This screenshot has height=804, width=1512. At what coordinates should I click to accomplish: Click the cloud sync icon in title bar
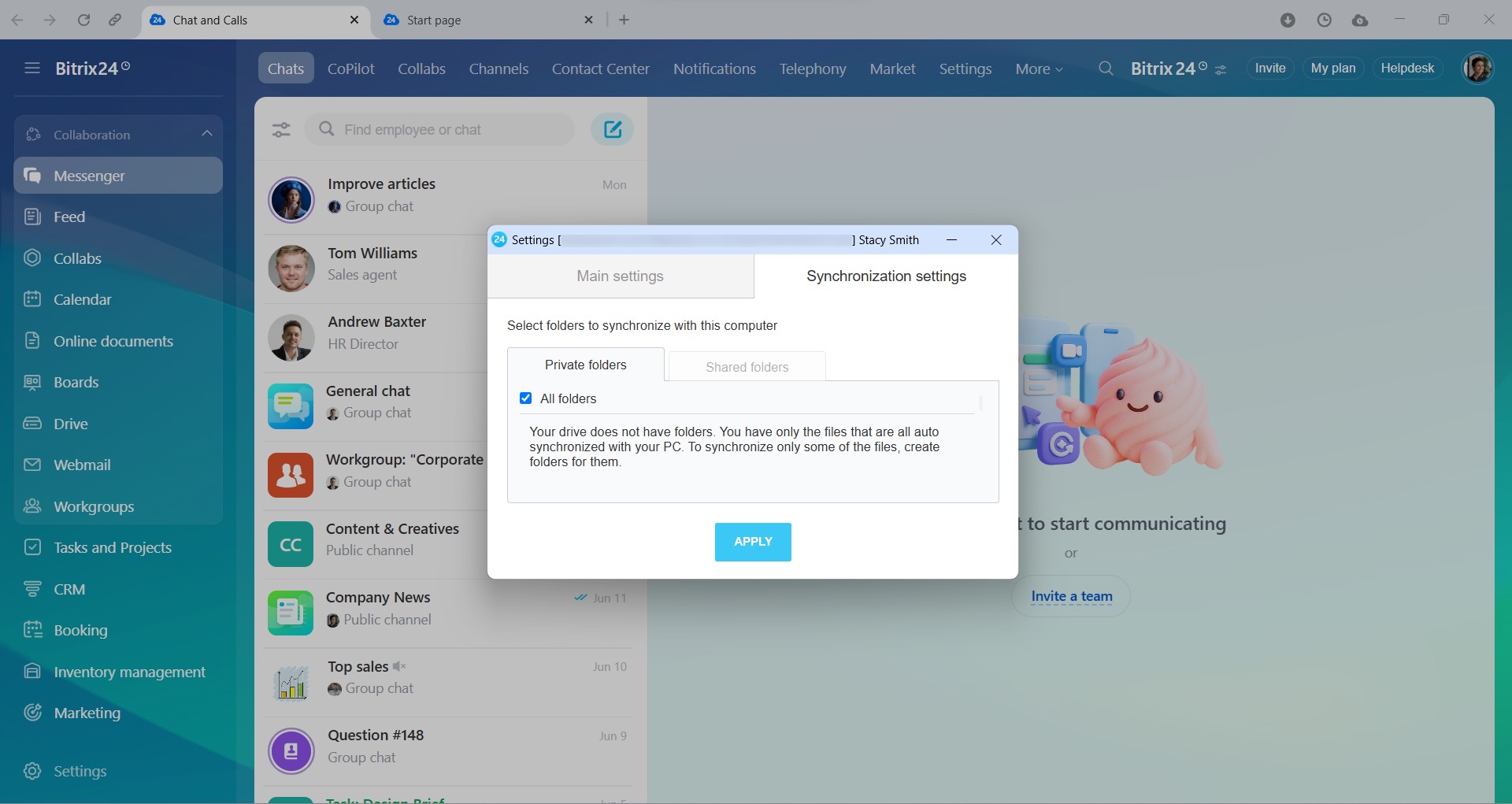click(1360, 20)
